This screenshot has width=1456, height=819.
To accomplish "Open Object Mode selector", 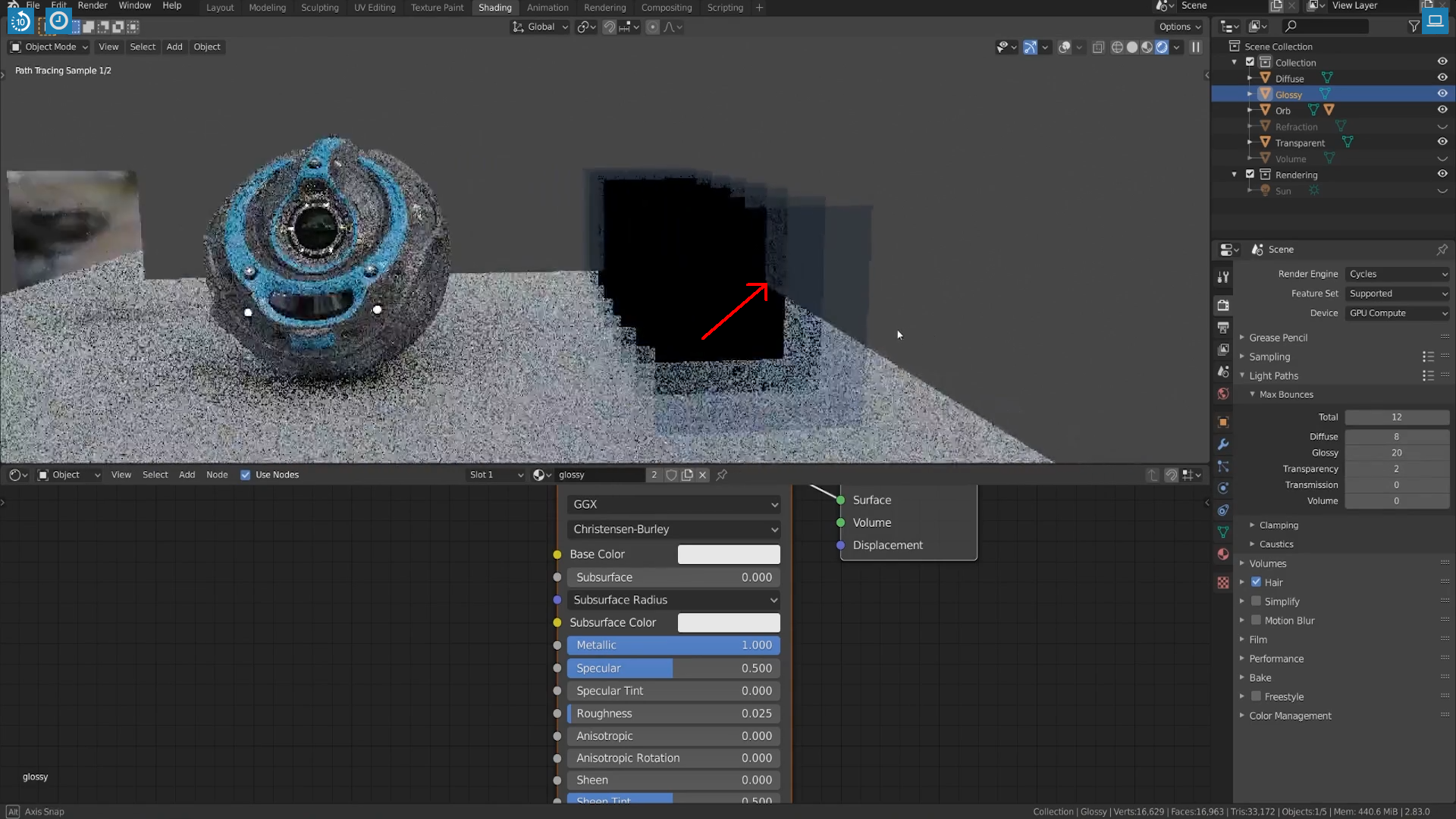I will [x=50, y=47].
